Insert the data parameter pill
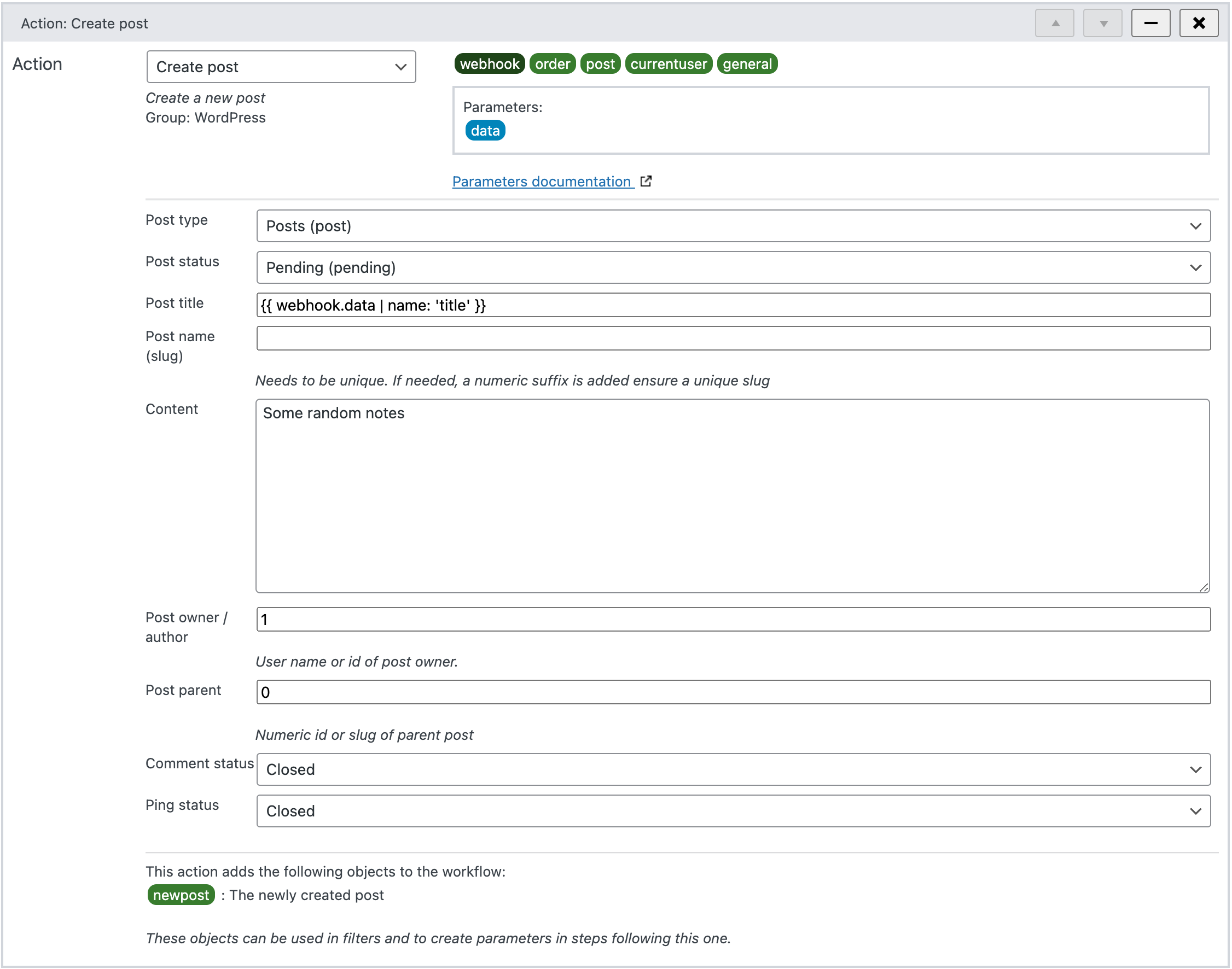 485,130
